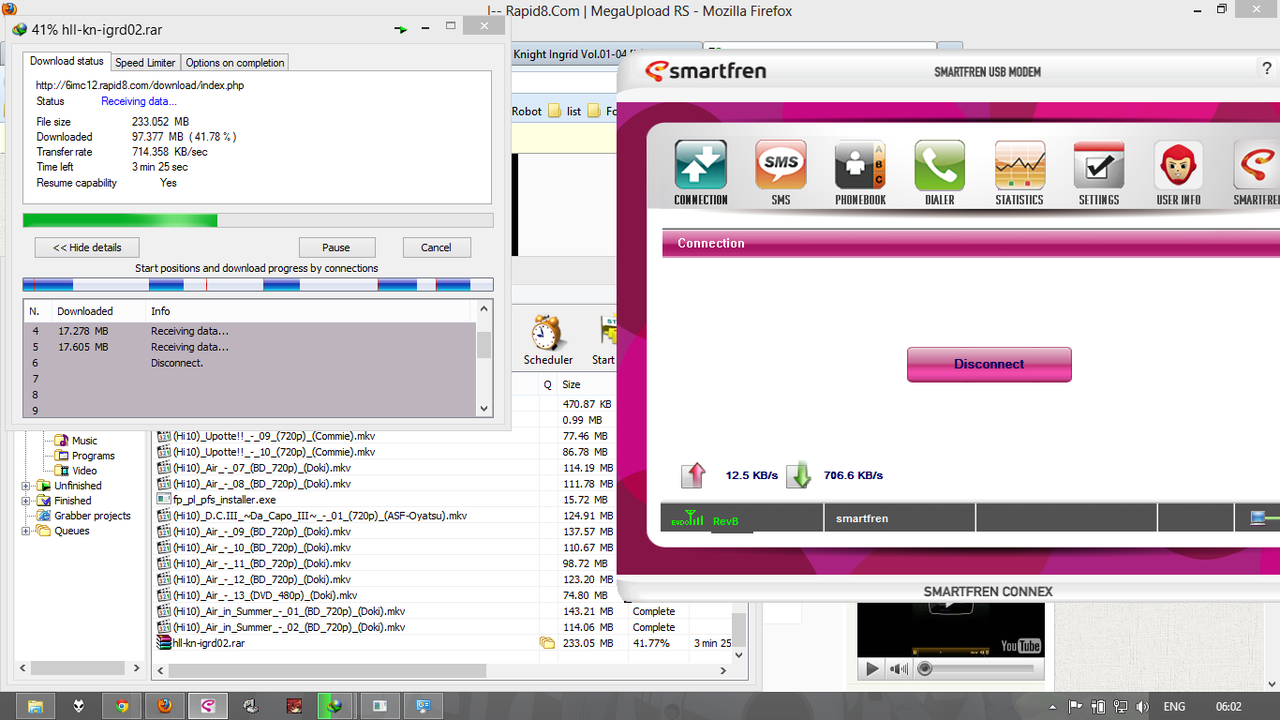1280x720 pixels.
Task: Click the connections progress segments bar
Action: point(258,285)
